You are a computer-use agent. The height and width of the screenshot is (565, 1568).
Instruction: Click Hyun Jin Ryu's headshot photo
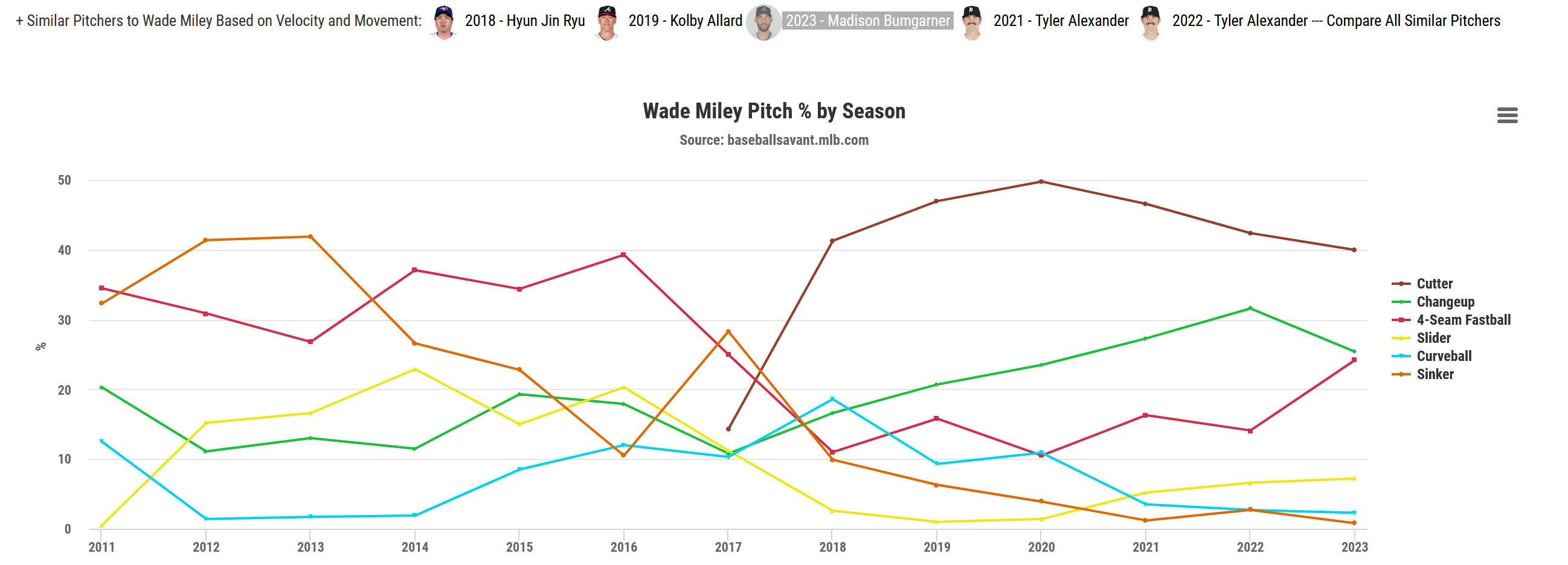pos(444,22)
